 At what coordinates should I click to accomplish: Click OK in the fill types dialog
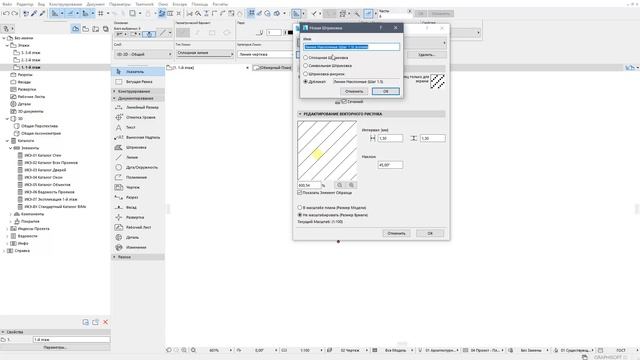tap(430, 233)
